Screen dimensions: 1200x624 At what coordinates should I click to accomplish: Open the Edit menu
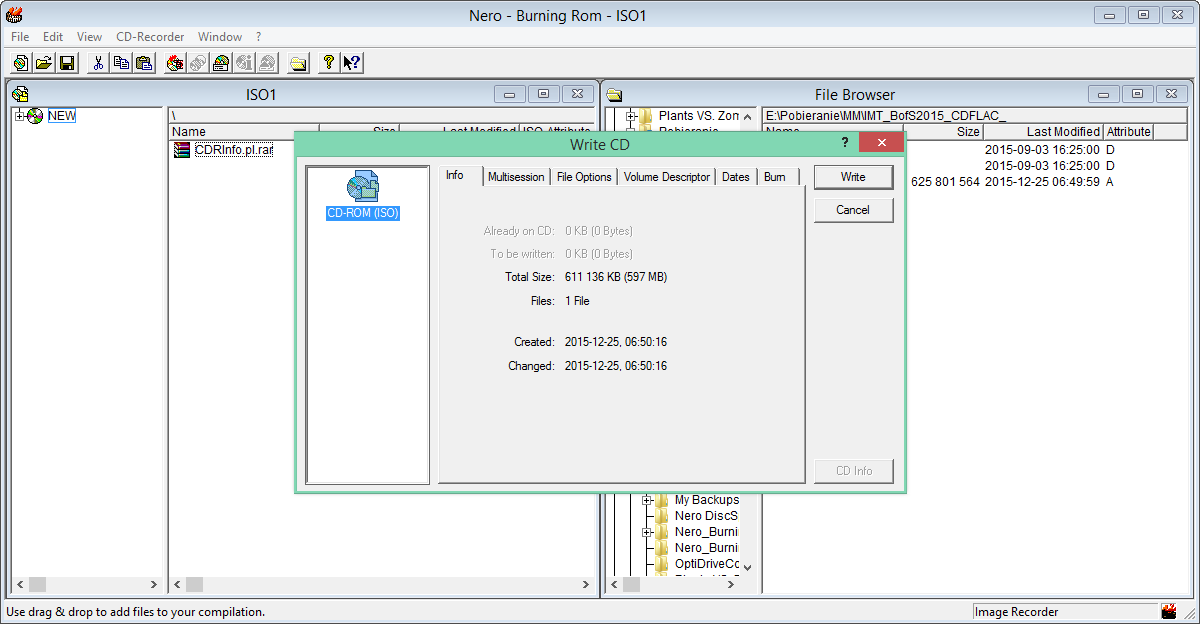tap(53, 37)
